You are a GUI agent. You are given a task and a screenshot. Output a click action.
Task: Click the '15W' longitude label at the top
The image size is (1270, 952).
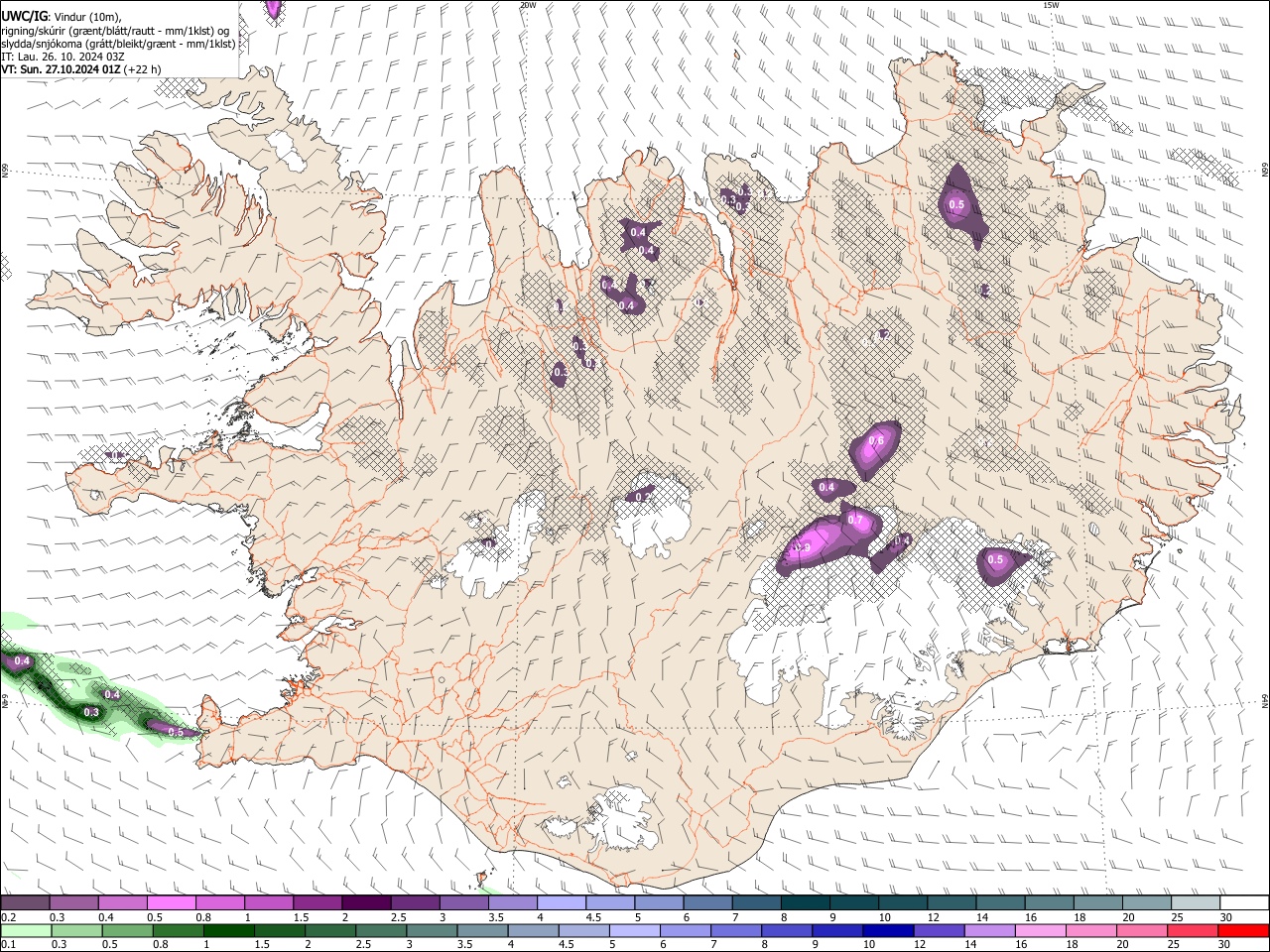coord(1051,5)
